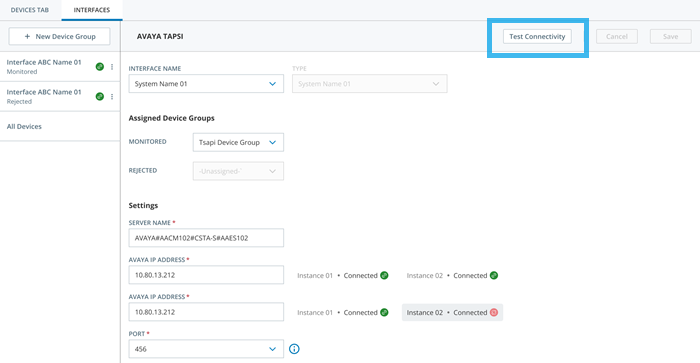
Task: Click the Cancel button
Action: tap(617, 37)
